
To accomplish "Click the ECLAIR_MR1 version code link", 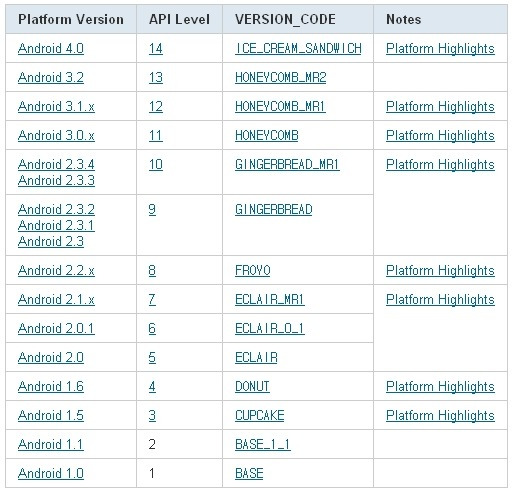I will 270,299.
